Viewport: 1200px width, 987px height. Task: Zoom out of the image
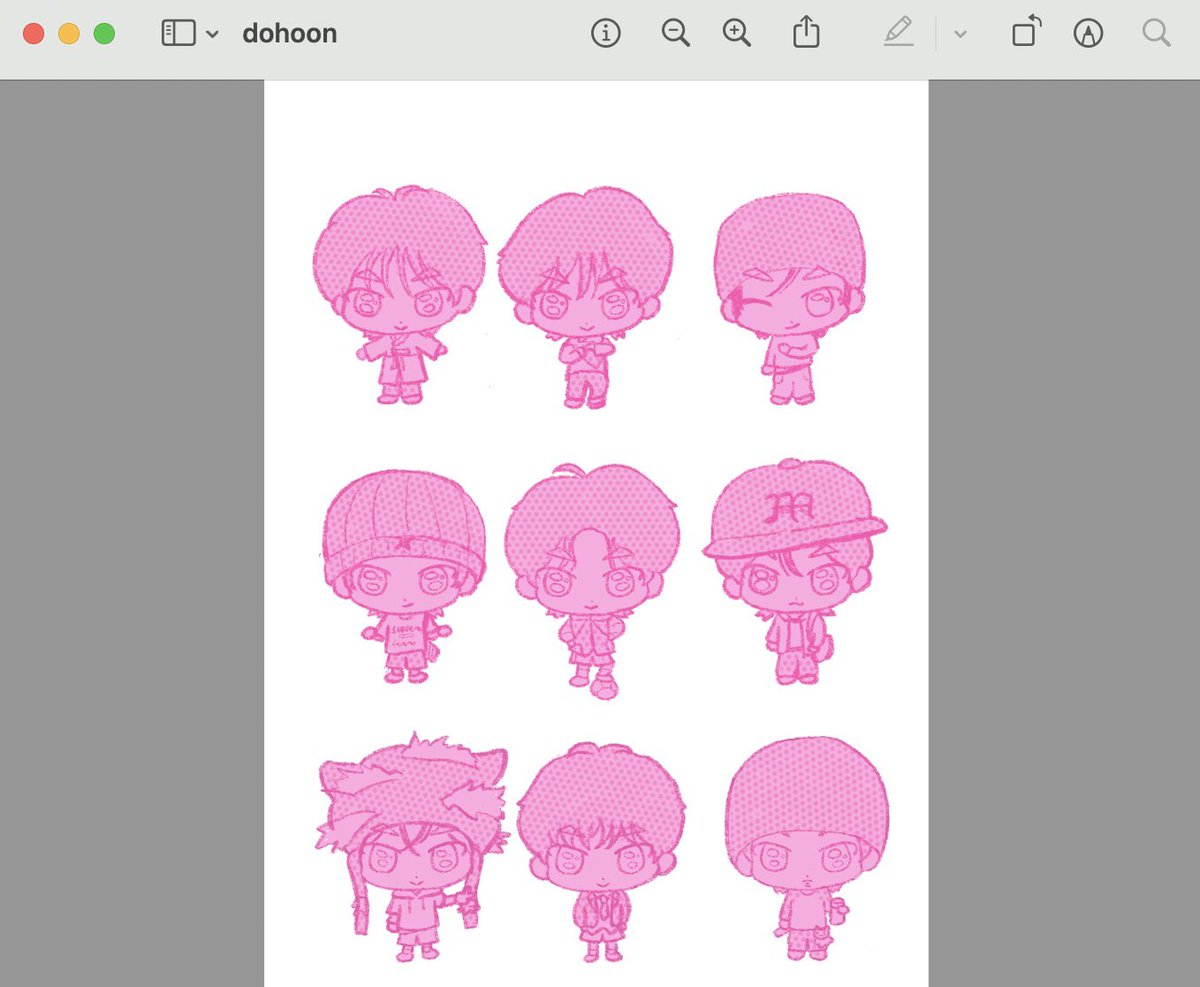tap(676, 33)
